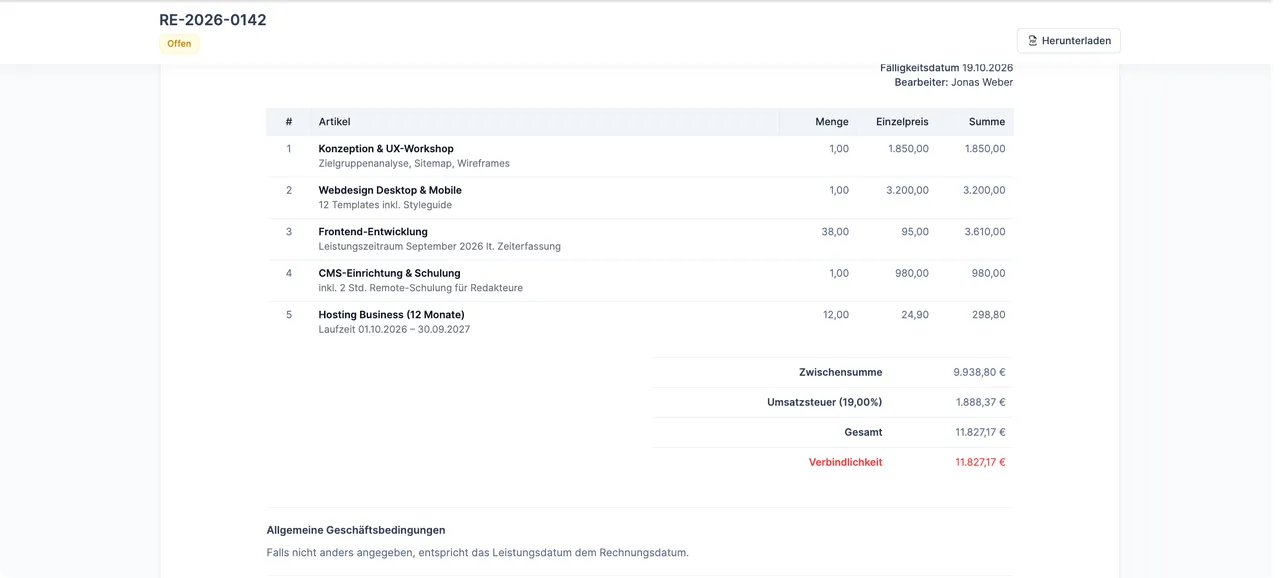This screenshot has width=1280, height=578.
Task: Click the Gesamt label
Action: (x=864, y=432)
